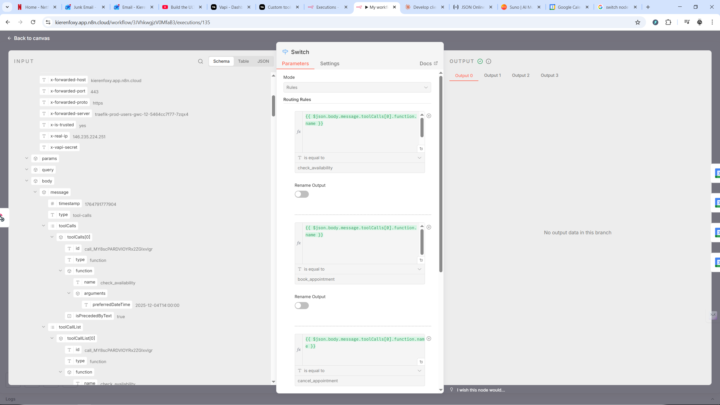Select the x-forwarded-host field pill
Viewport: 720px width, 405px height.
[x=64, y=80]
